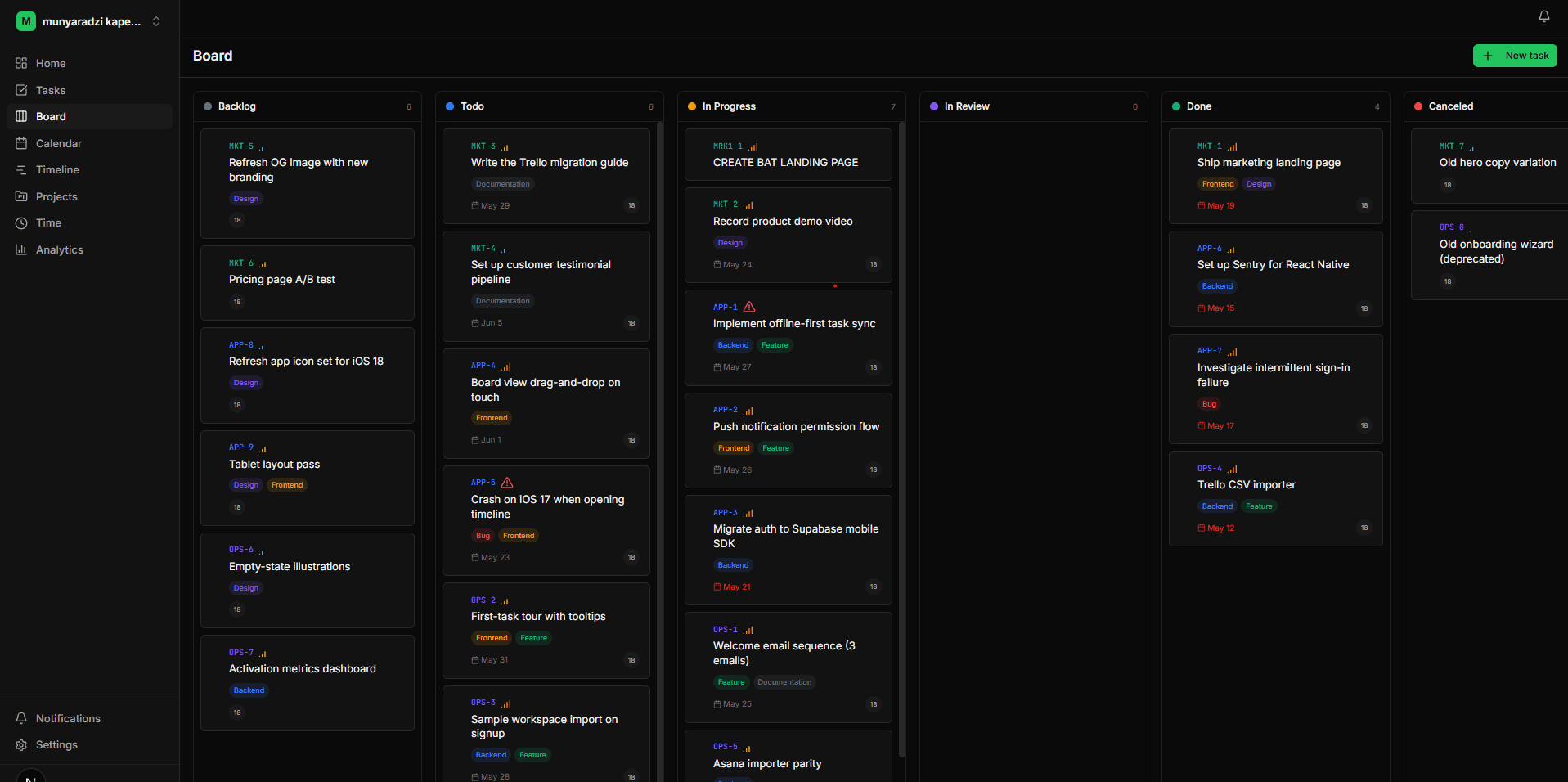Create a New task
This screenshot has width=1568, height=782.
[1515, 56]
